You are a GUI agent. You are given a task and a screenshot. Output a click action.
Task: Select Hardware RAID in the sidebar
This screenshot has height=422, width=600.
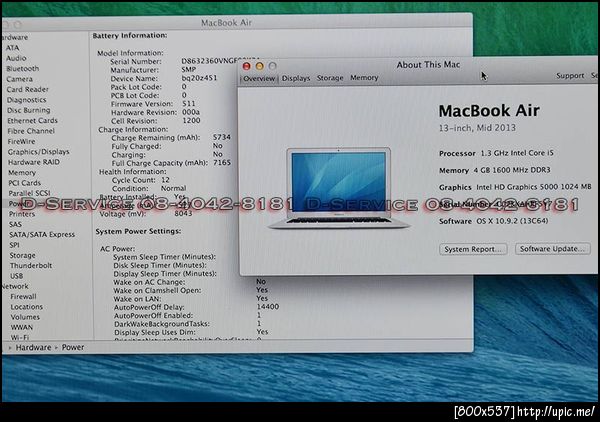point(34,162)
